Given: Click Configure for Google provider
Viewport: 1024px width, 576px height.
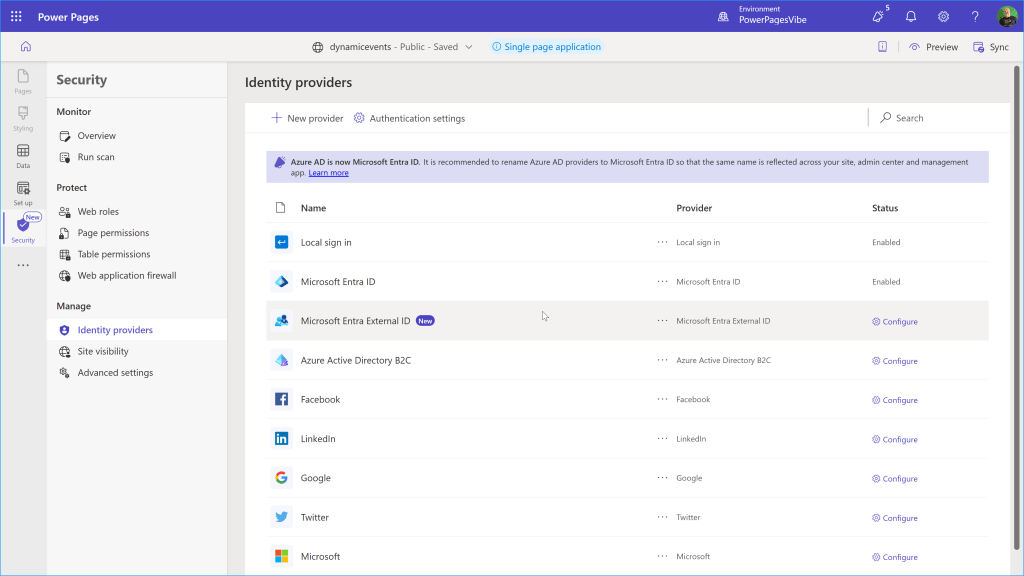Looking at the screenshot, I should point(894,479).
